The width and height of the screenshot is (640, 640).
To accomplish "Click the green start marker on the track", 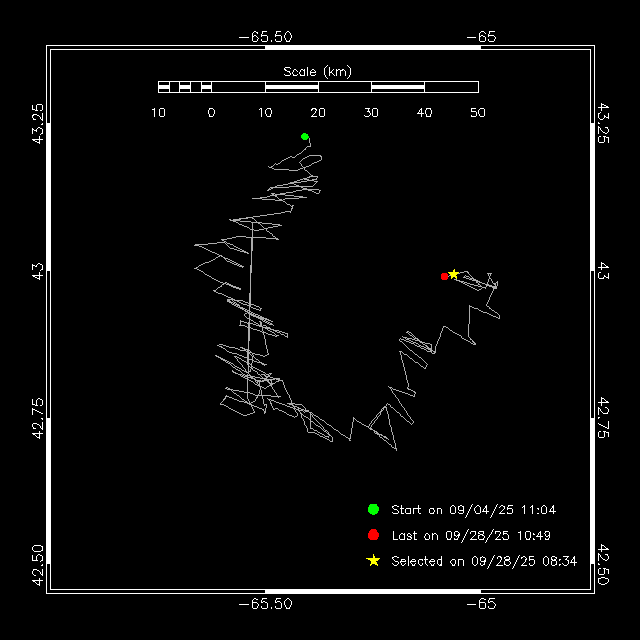I will click(x=304, y=136).
